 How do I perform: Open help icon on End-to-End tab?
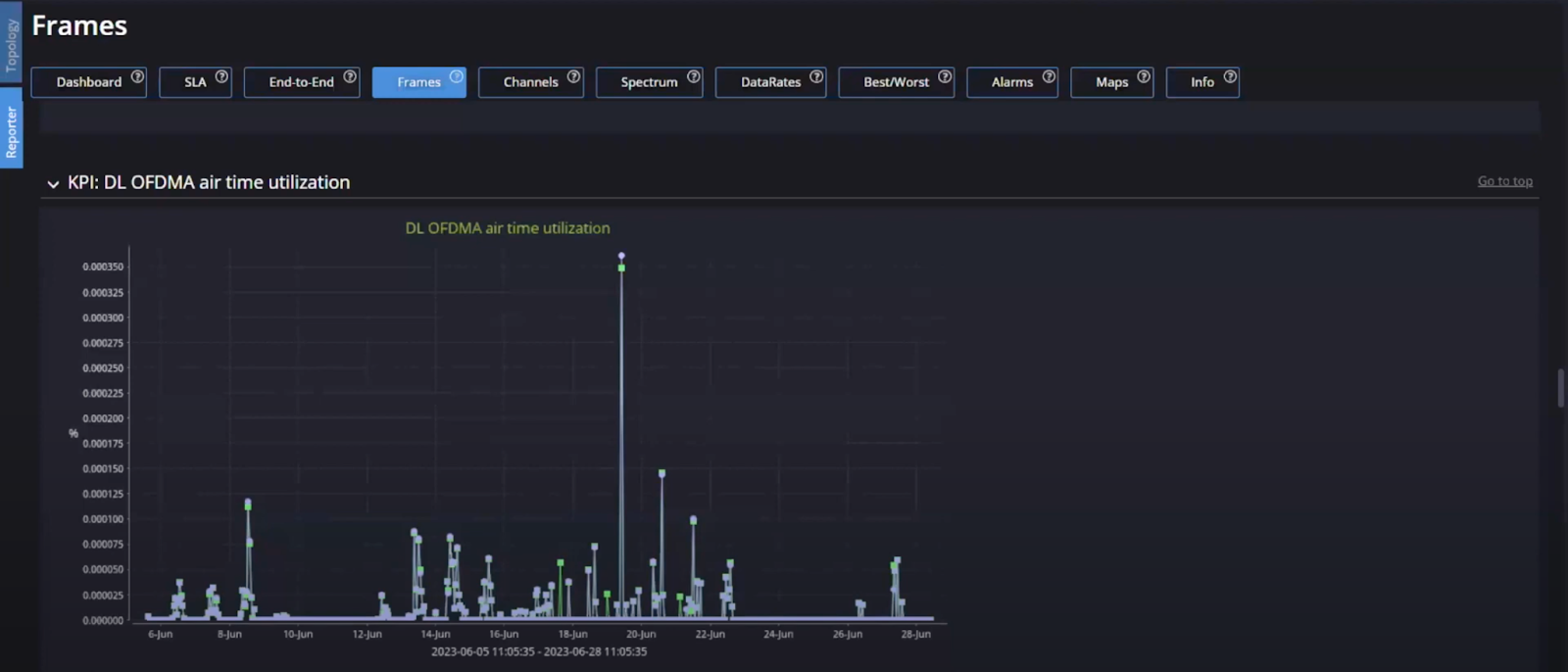[350, 76]
